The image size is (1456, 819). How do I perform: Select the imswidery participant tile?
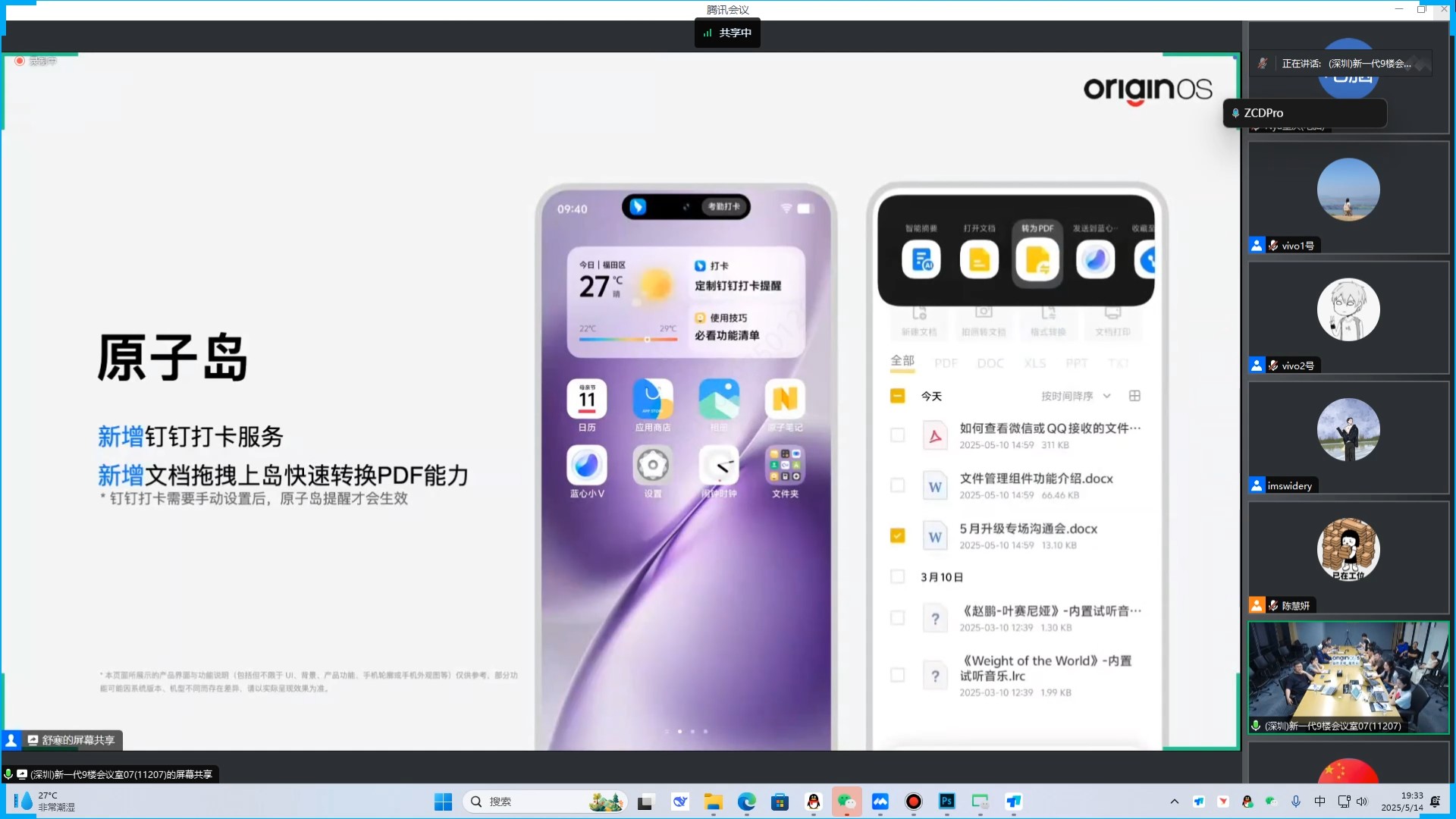click(x=1348, y=438)
